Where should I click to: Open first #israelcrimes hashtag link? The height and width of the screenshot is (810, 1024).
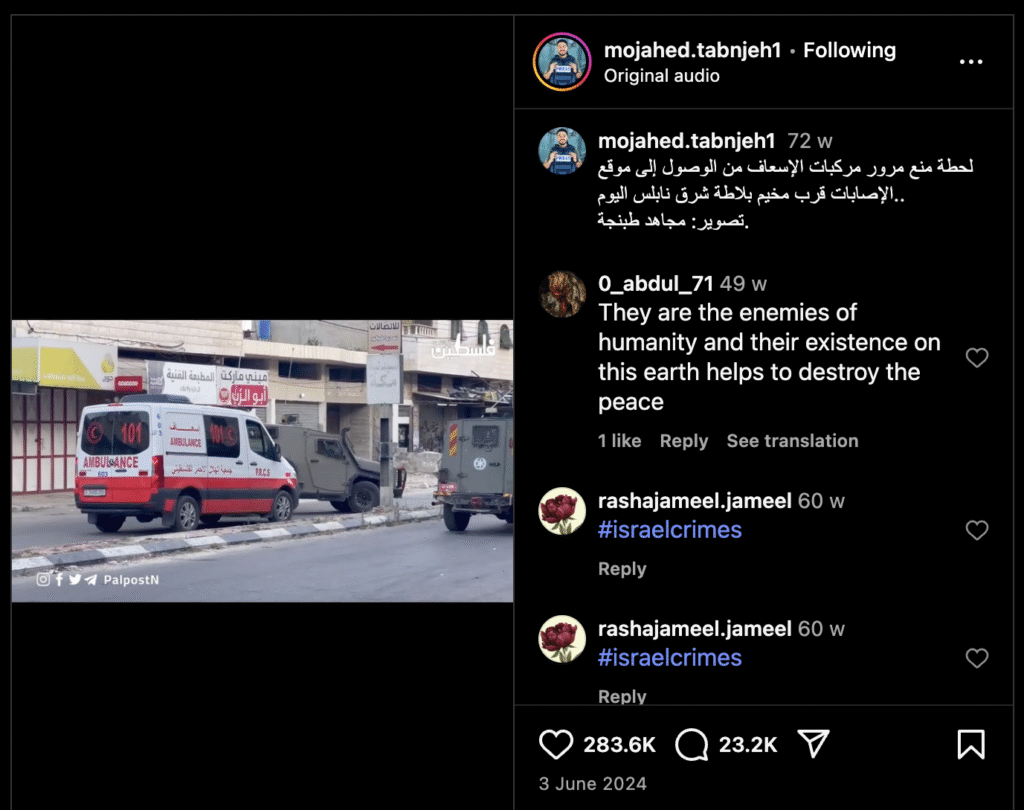click(670, 530)
